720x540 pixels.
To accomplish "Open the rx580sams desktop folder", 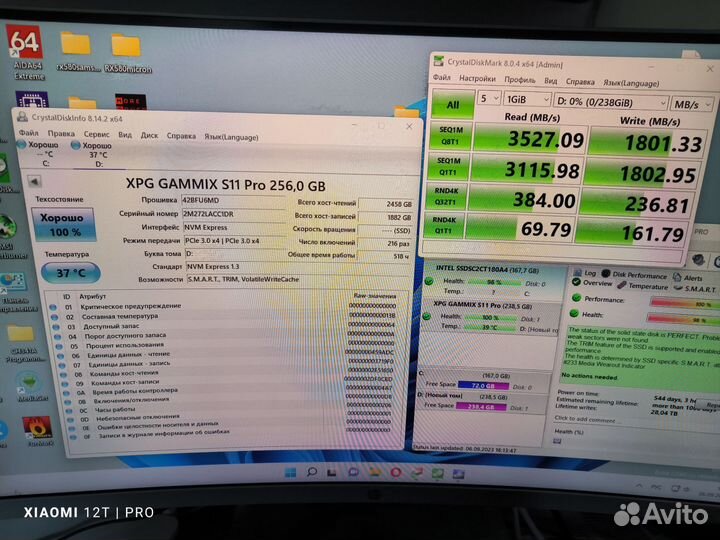I will pos(77,51).
